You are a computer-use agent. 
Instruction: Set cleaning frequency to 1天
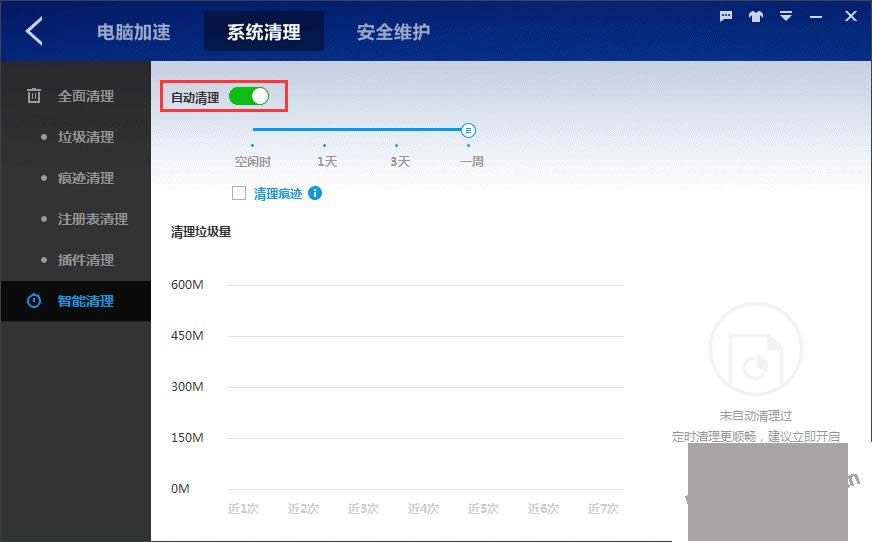pyautogui.click(x=327, y=161)
